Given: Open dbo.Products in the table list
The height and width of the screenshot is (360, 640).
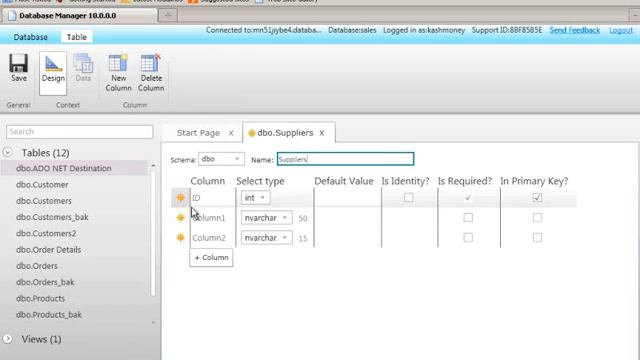Looking at the screenshot, I should point(40,298).
